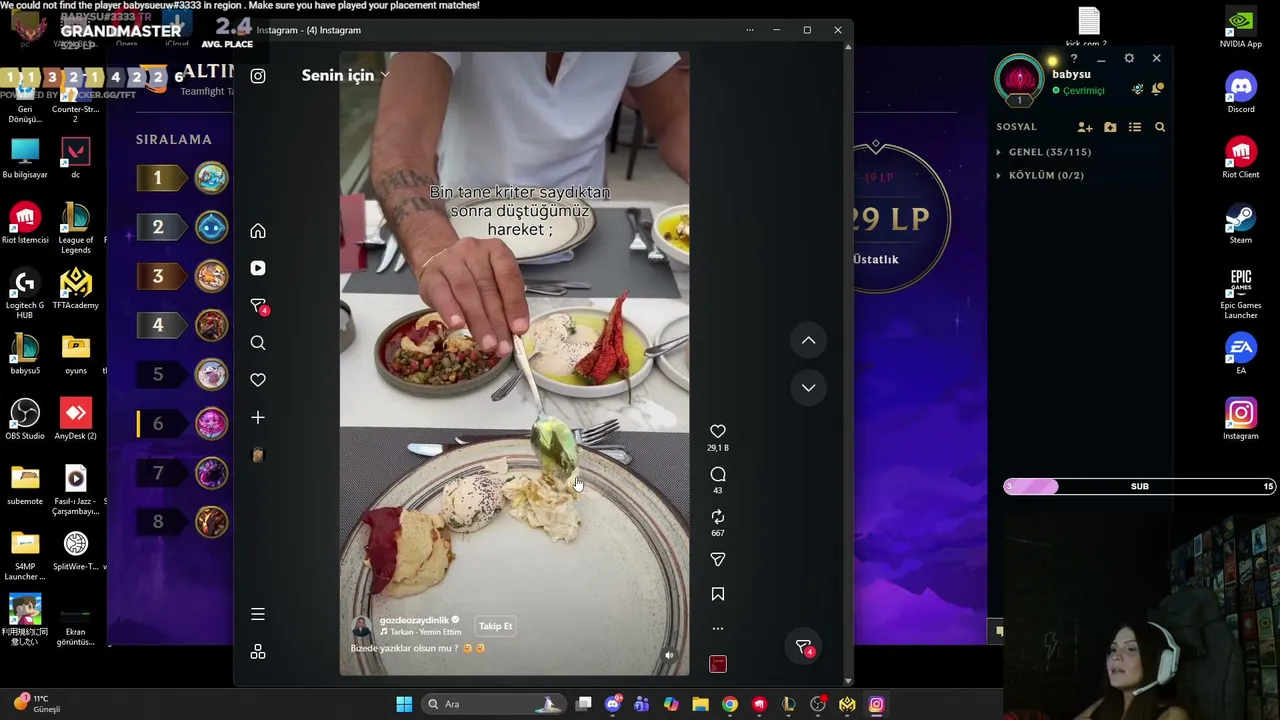Expand Senin için feed dropdown

tap(345, 75)
